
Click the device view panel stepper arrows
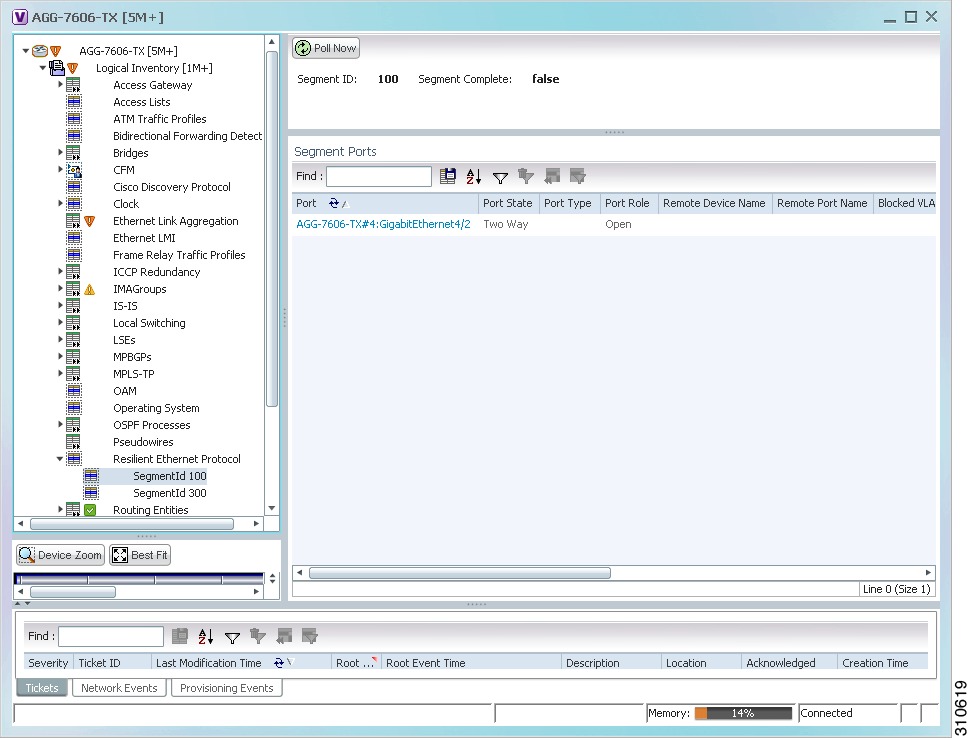272,578
